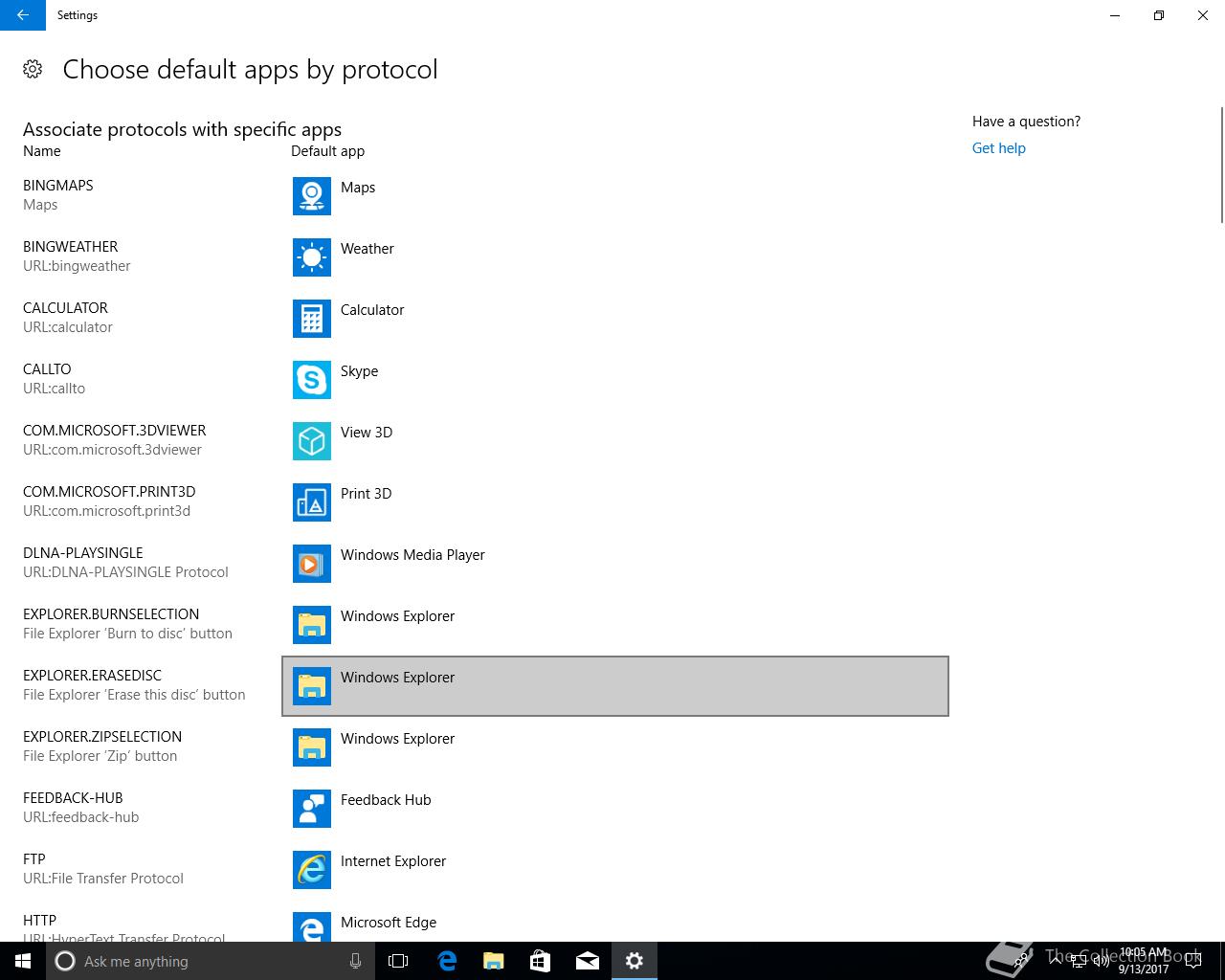The width and height of the screenshot is (1225, 980).
Task: Select the Windows Media Player label
Action: click(x=412, y=555)
